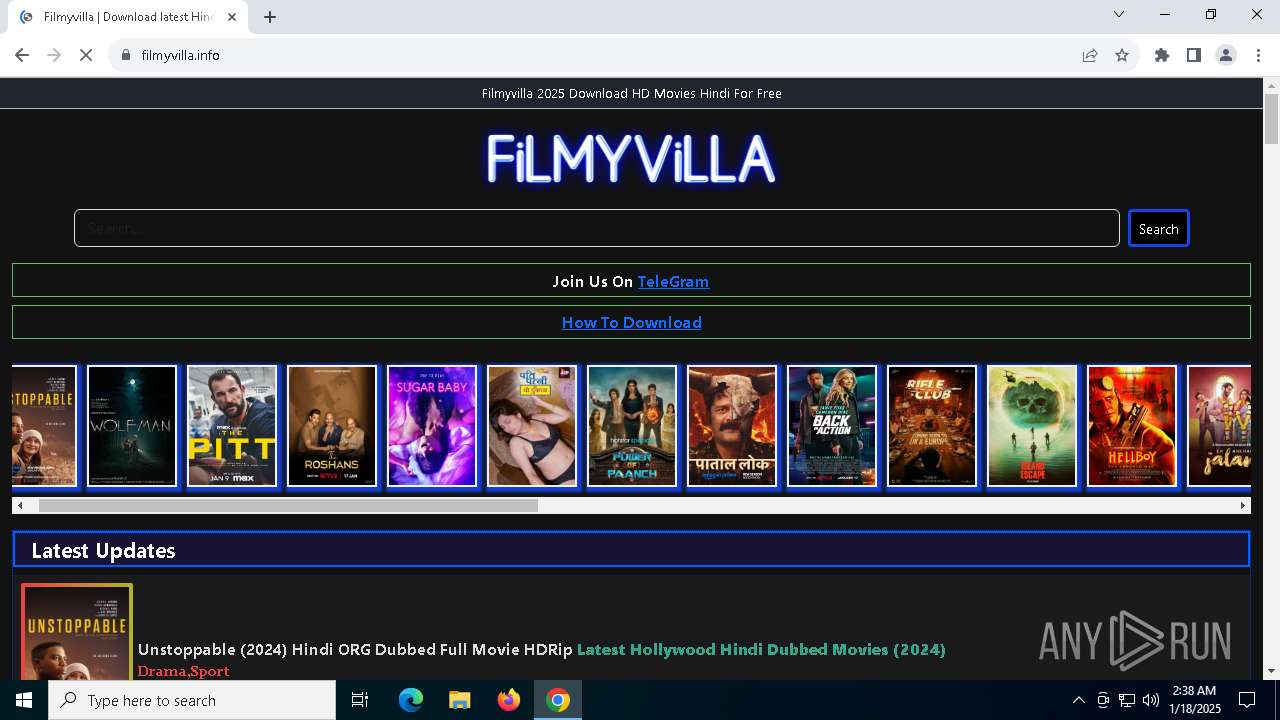Viewport: 1280px width, 720px height.
Task: Open Unstoppable (2024) Hindi ORG Dubbed title
Action: pos(355,649)
